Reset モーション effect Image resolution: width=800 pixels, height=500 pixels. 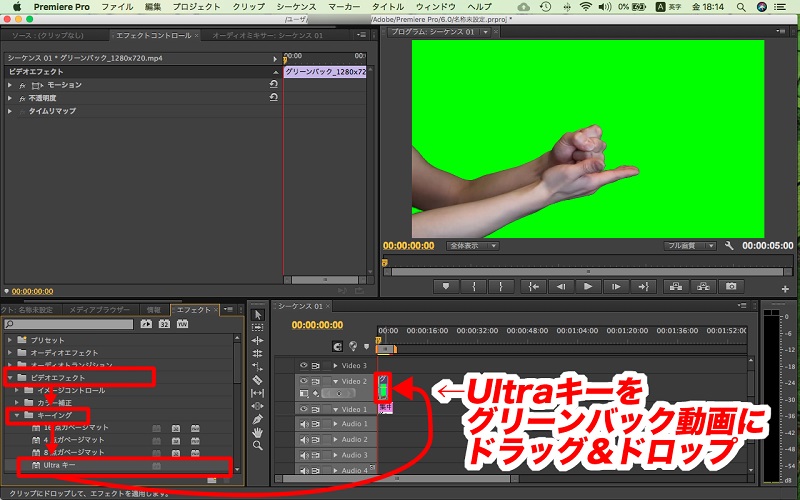point(274,84)
